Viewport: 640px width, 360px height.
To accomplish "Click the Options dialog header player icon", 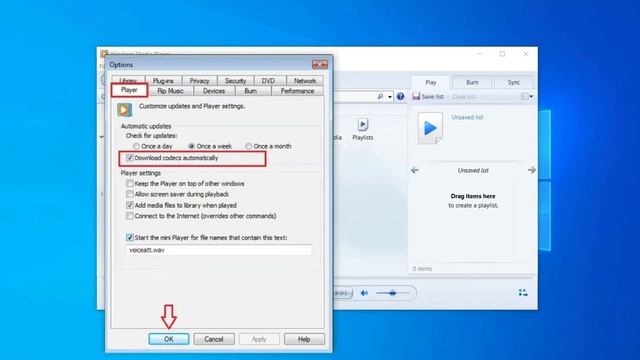I will pos(124,110).
